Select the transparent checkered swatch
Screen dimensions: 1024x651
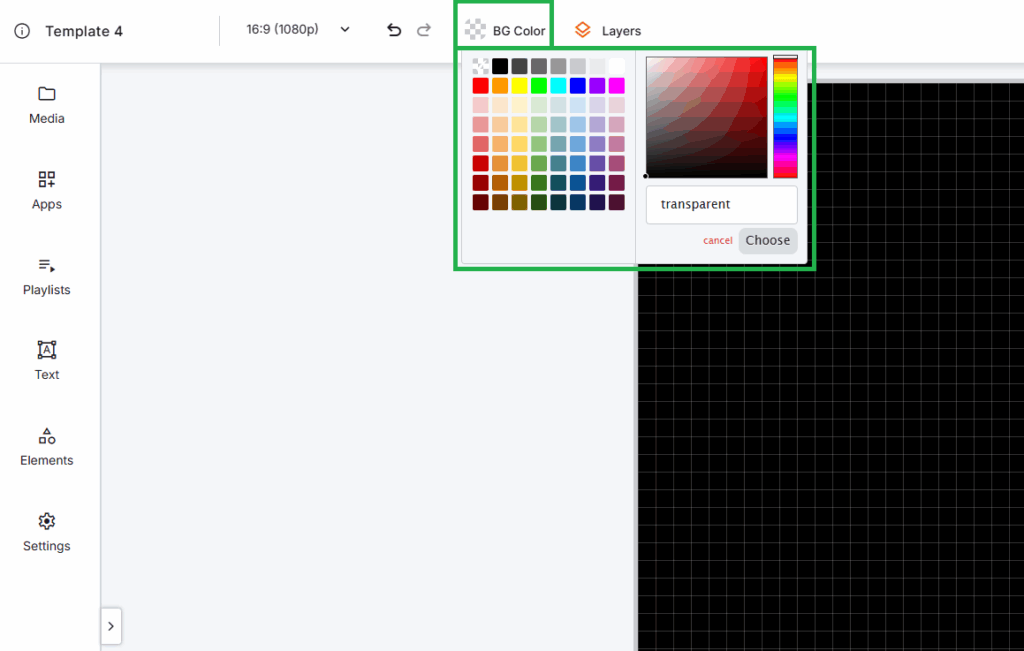481,66
